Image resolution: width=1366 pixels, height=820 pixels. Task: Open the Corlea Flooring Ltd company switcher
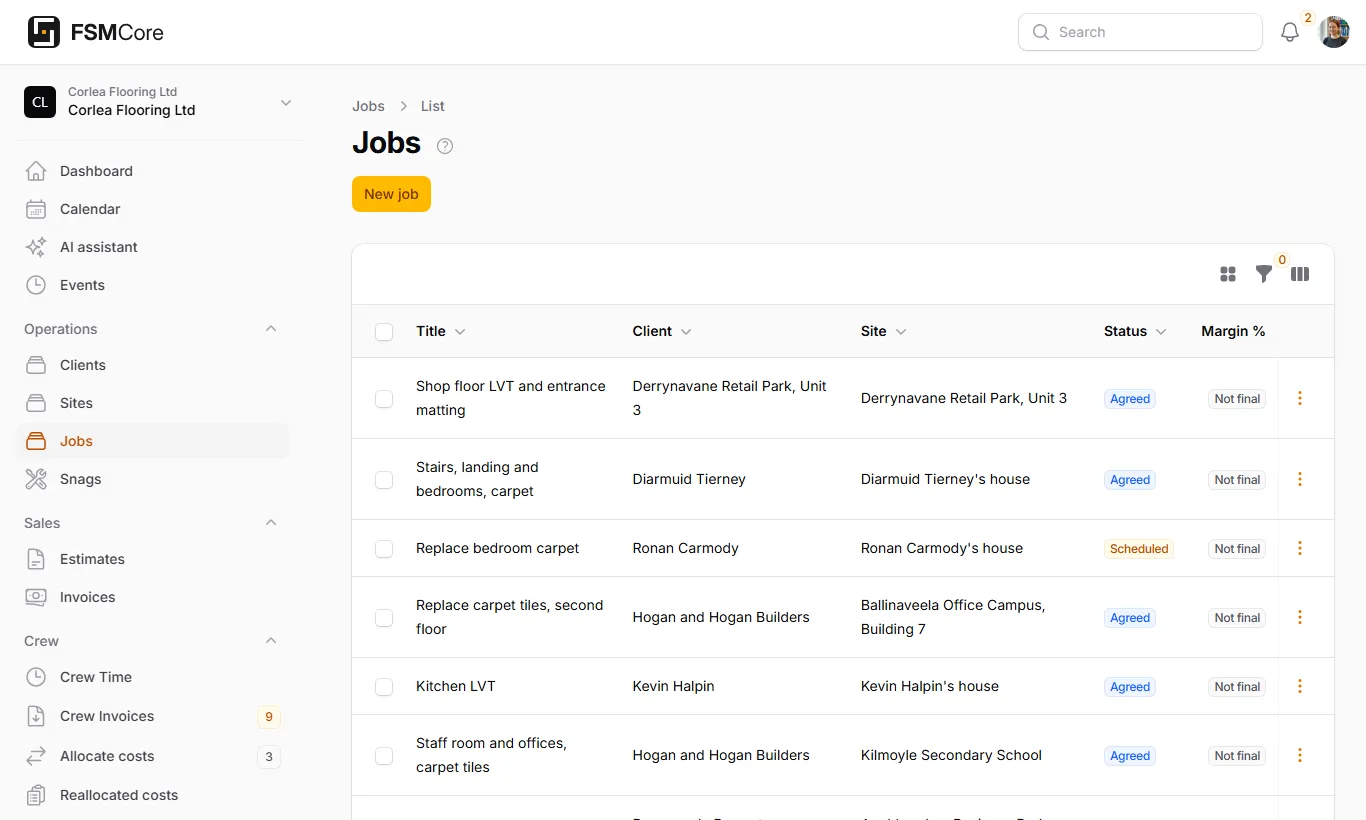coord(160,102)
